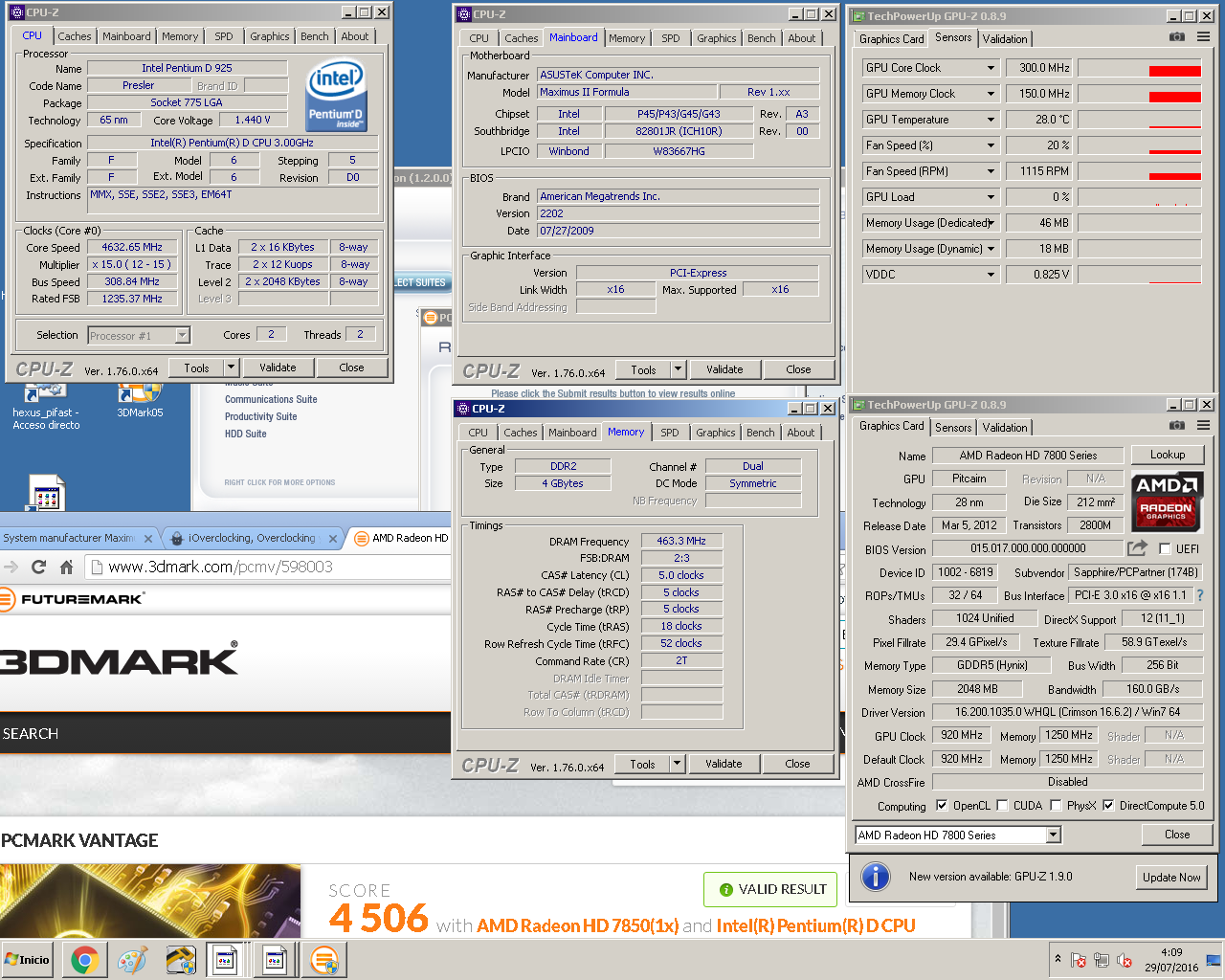
Task: Open Paint from the taskbar
Action: pos(132,960)
